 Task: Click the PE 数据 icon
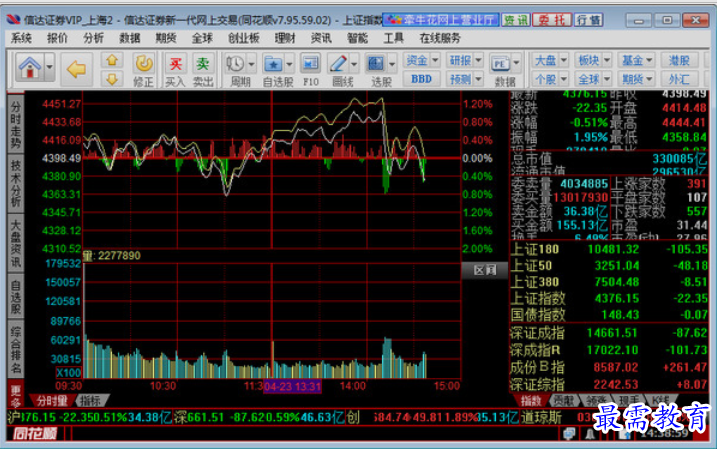500,64
